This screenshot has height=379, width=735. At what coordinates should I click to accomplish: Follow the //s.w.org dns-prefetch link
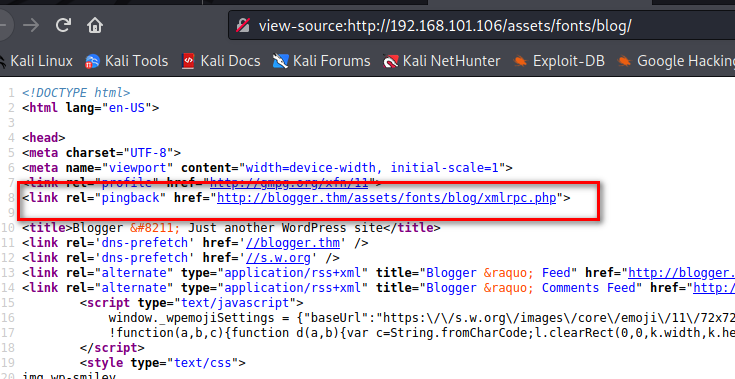point(278,258)
